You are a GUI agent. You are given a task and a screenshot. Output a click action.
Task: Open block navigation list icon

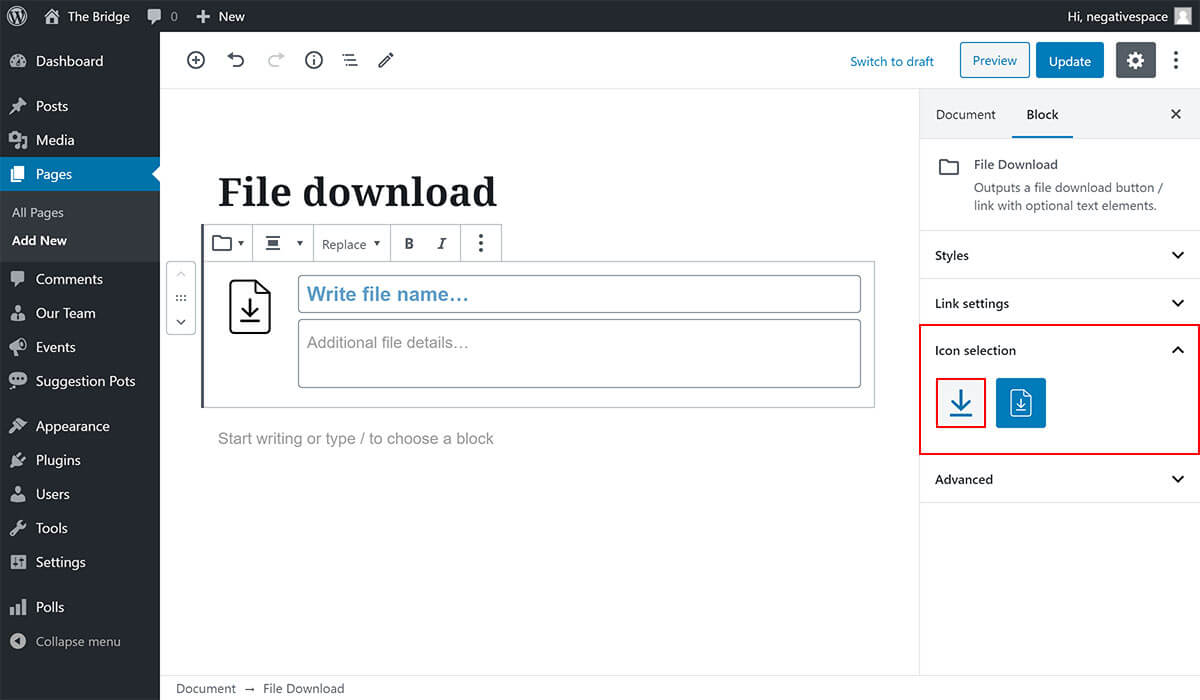coord(350,60)
